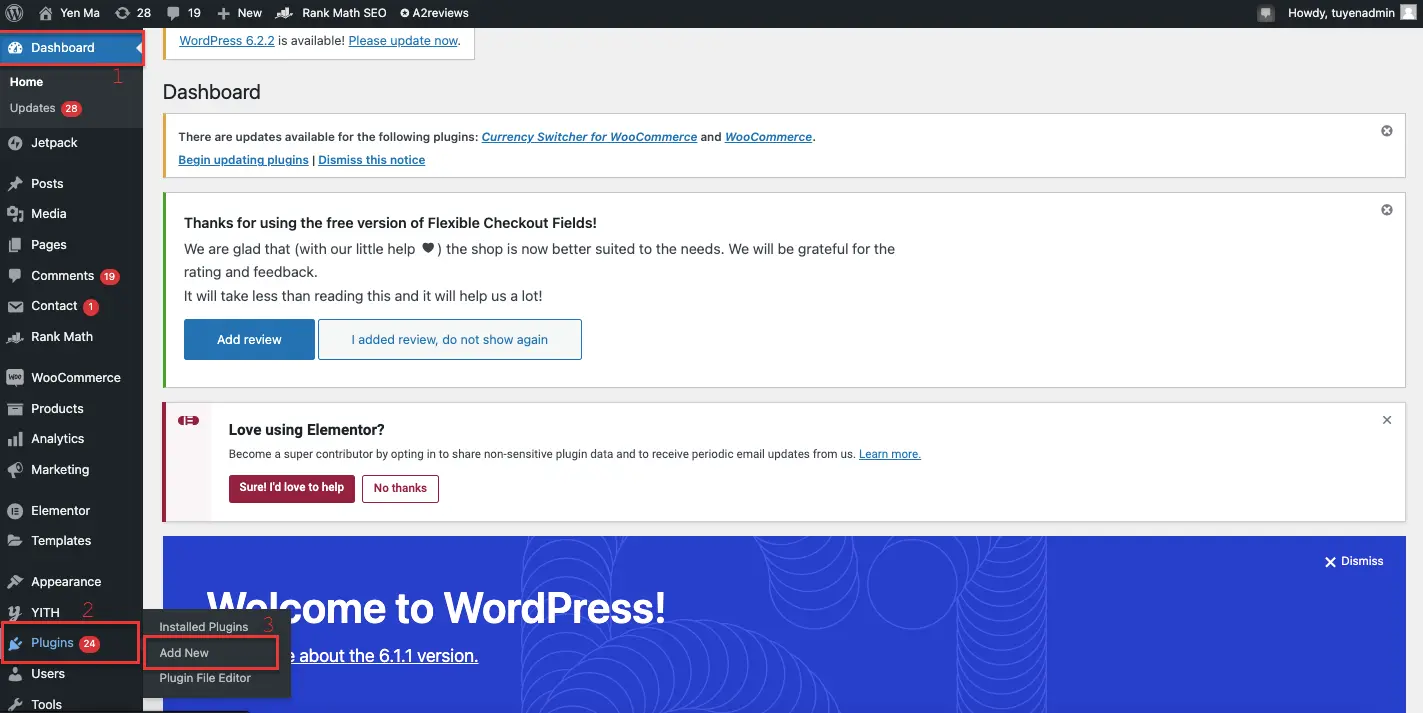The height and width of the screenshot is (713, 1423).
Task: Click Begin updating plugins
Action: [x=243, y=159]
